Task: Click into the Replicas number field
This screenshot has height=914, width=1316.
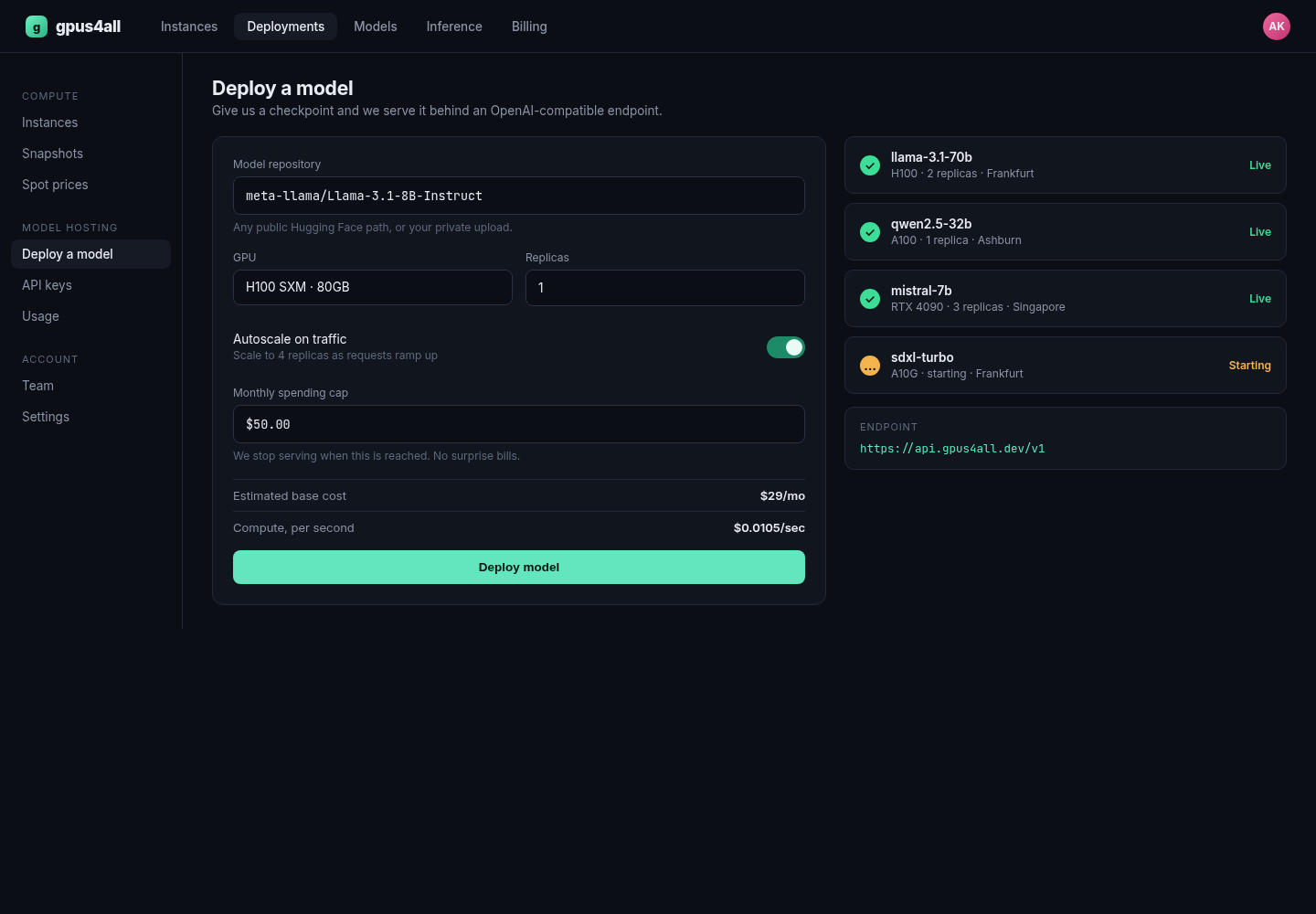Action: (x=665, y=288)
